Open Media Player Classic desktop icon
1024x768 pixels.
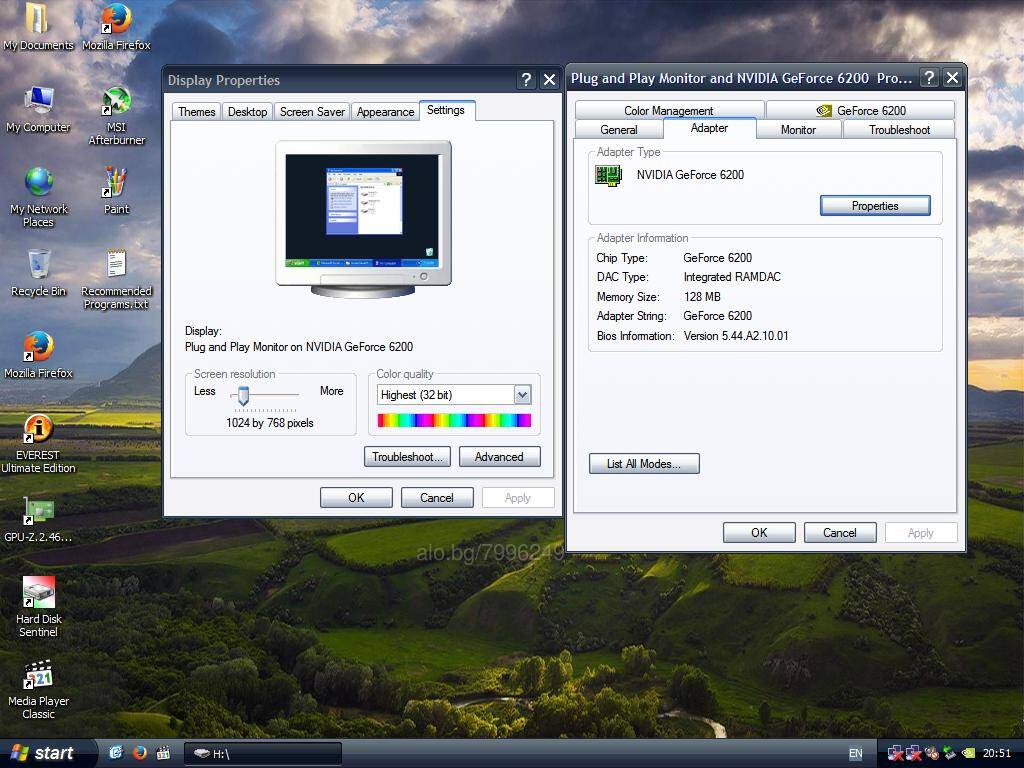pos(38,676)
